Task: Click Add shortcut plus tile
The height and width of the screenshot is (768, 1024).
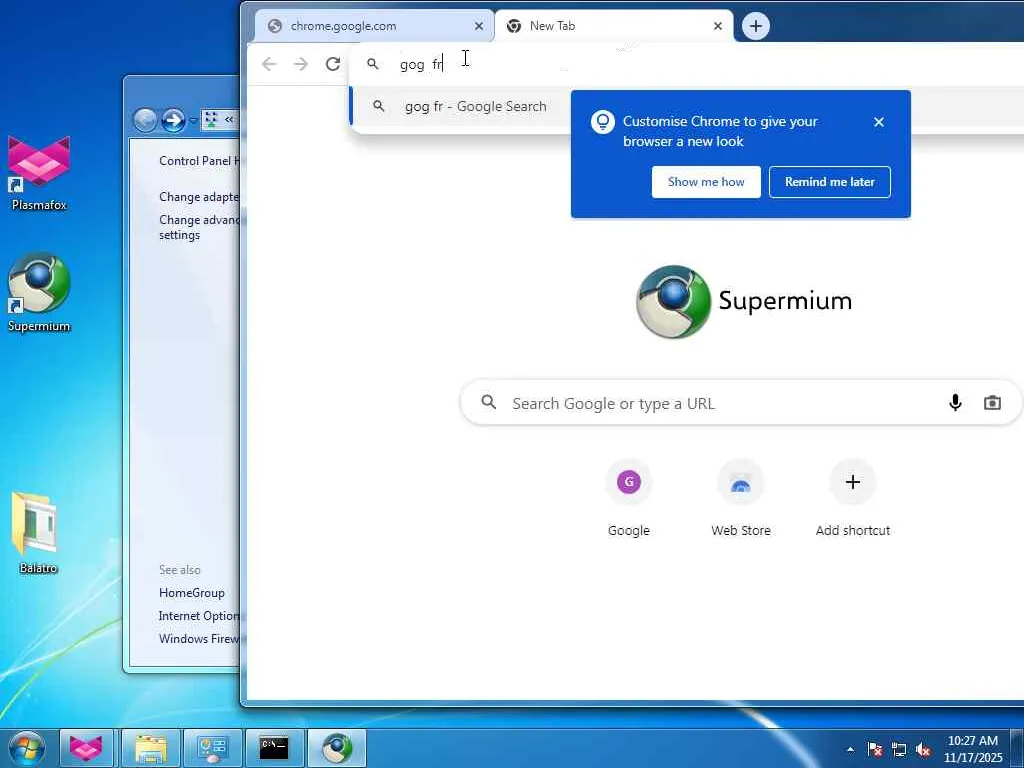Action: 852,499
